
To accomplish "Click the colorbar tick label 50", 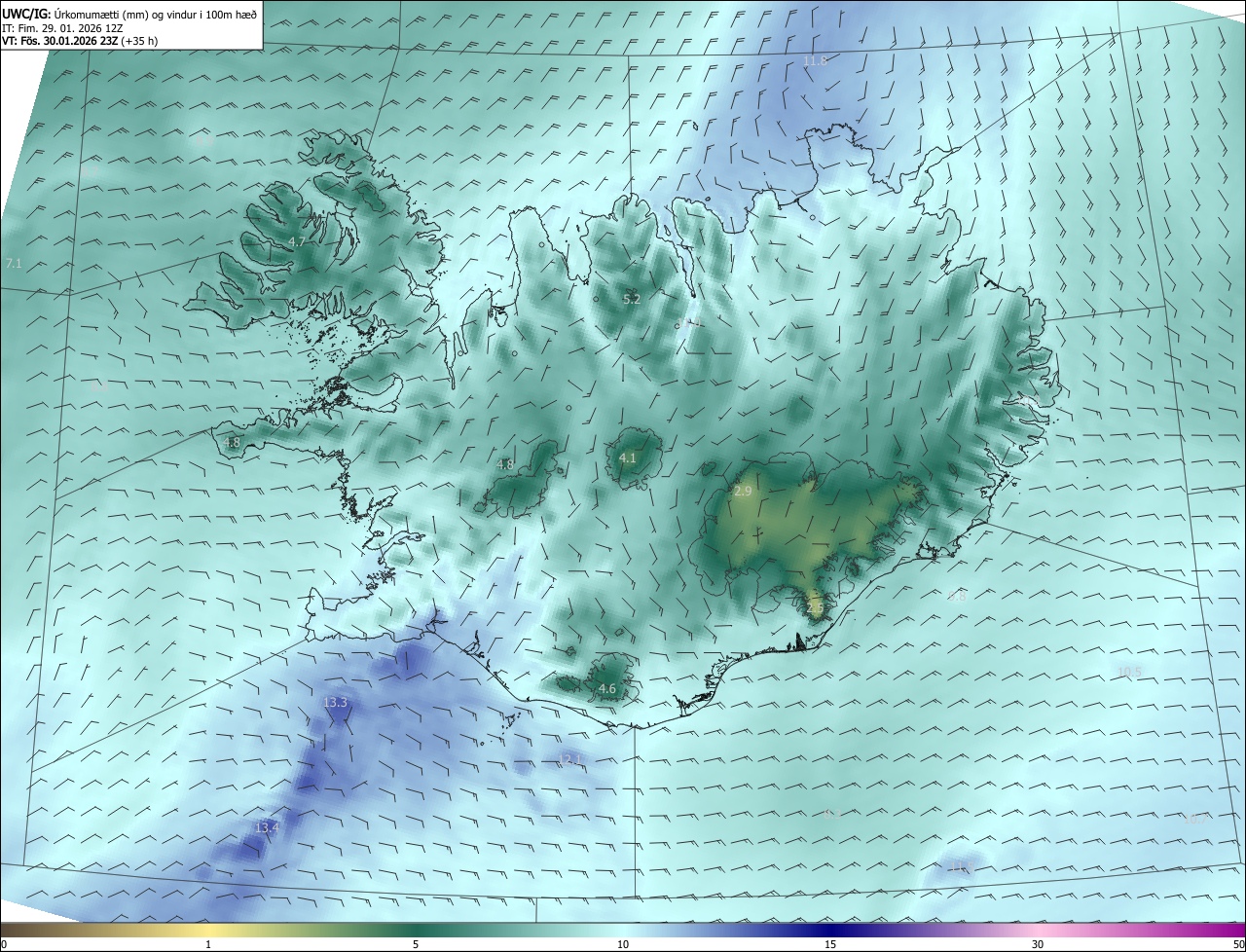I will [x=1238, y=944].
